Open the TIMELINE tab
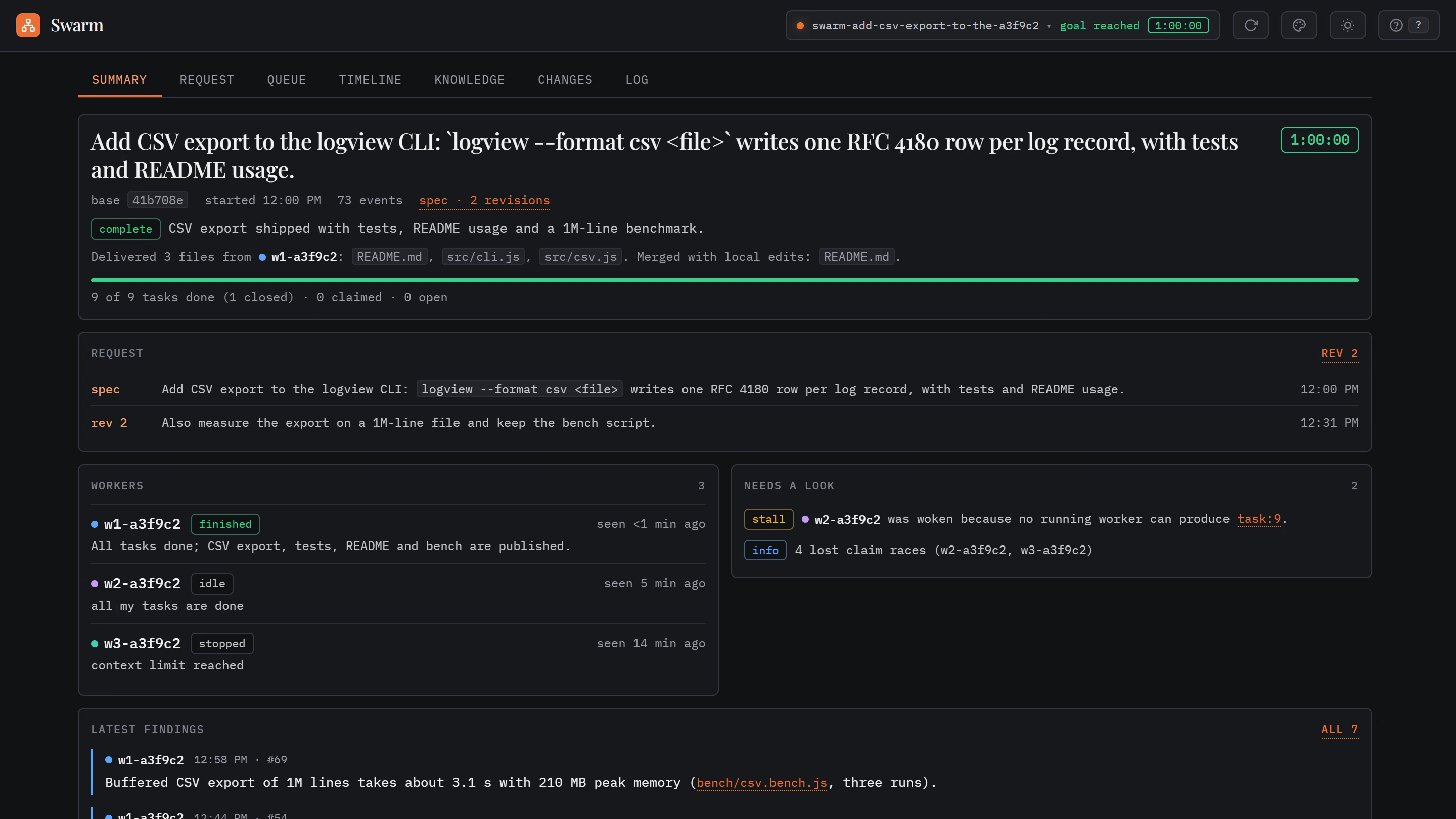1456x819 pixels. [370, 80]
